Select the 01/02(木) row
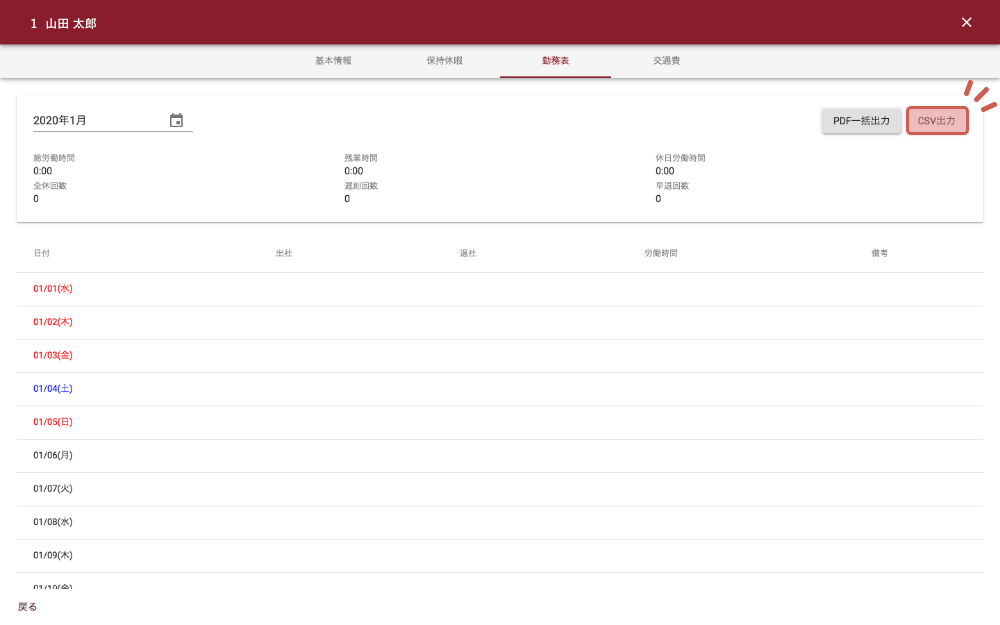Screen dimensions: 1000x625 coord(53,322)
